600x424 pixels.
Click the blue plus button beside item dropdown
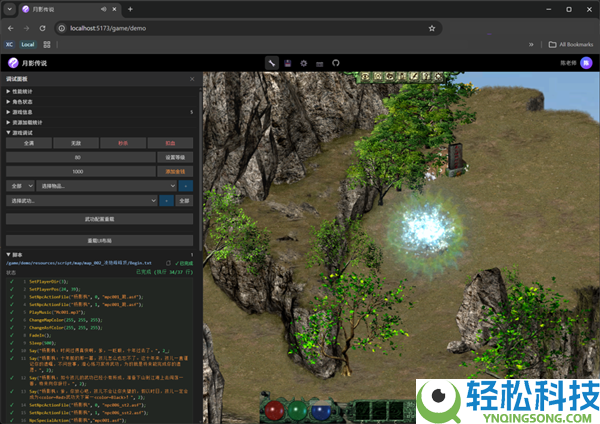click(186, 186)
